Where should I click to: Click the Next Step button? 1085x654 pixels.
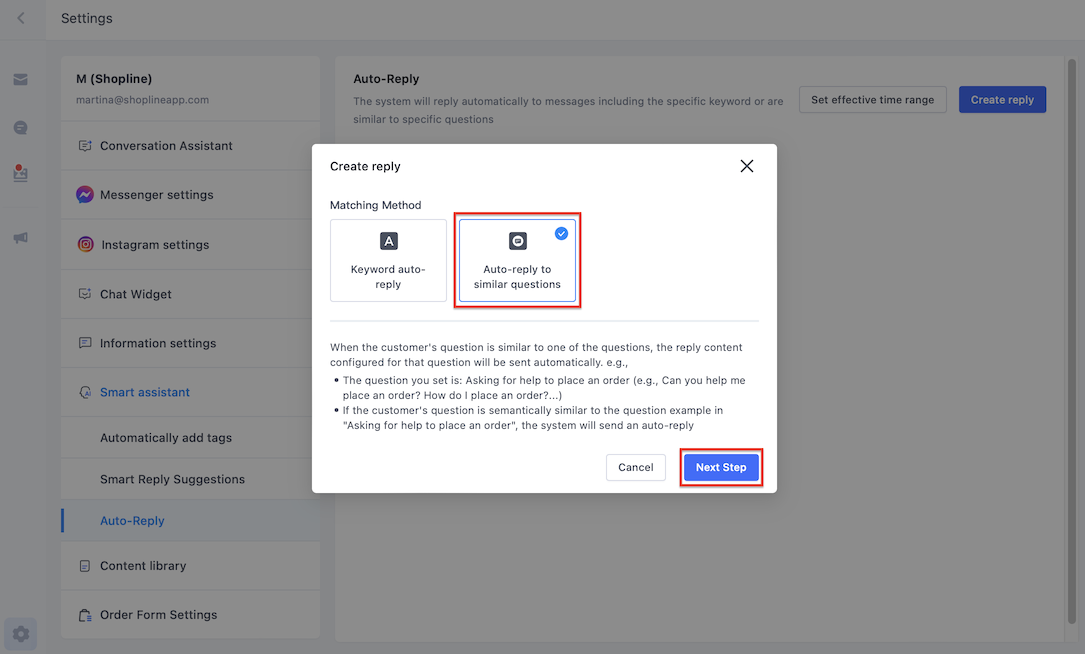[721, 468]
